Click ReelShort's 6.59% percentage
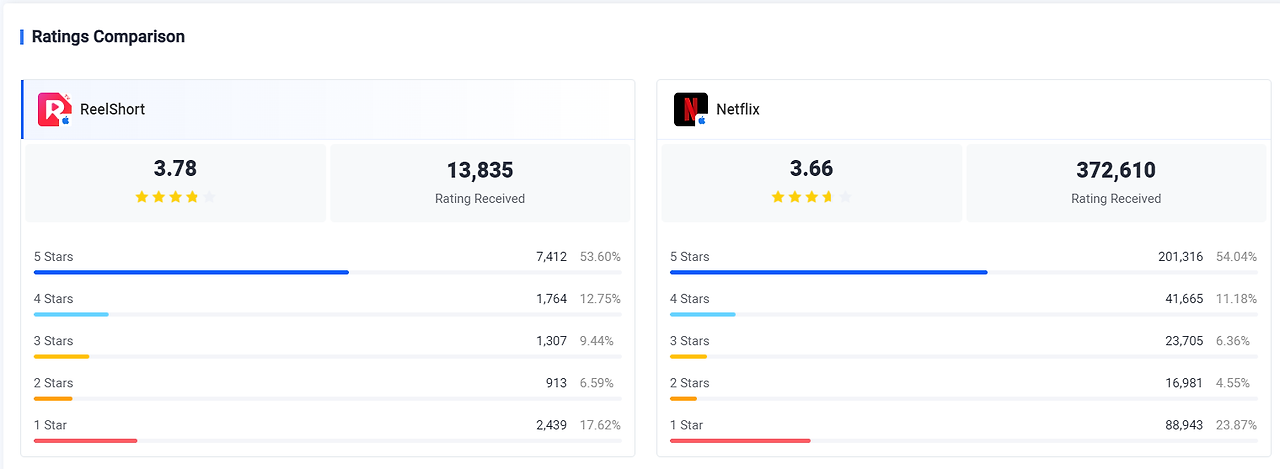The image size is (1280, 469). 597,383
